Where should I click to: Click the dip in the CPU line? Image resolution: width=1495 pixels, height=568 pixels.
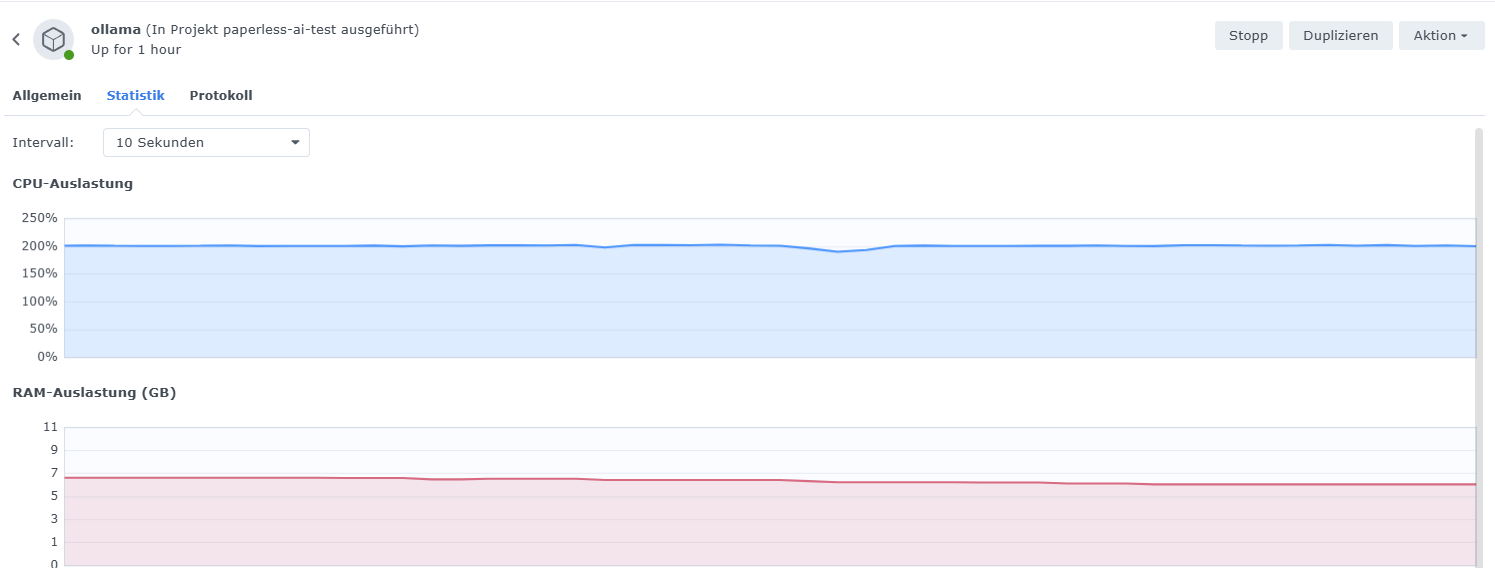[839, 251]
